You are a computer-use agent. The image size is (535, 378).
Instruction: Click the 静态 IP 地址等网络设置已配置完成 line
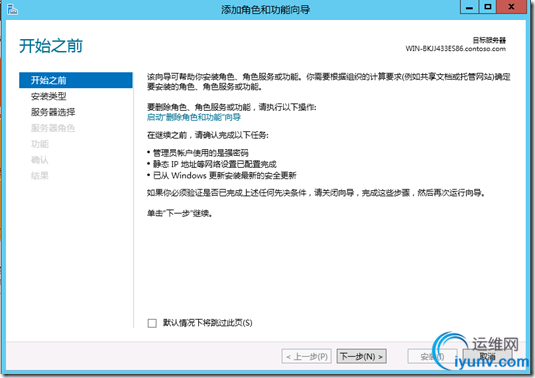(x=215, y=164)
